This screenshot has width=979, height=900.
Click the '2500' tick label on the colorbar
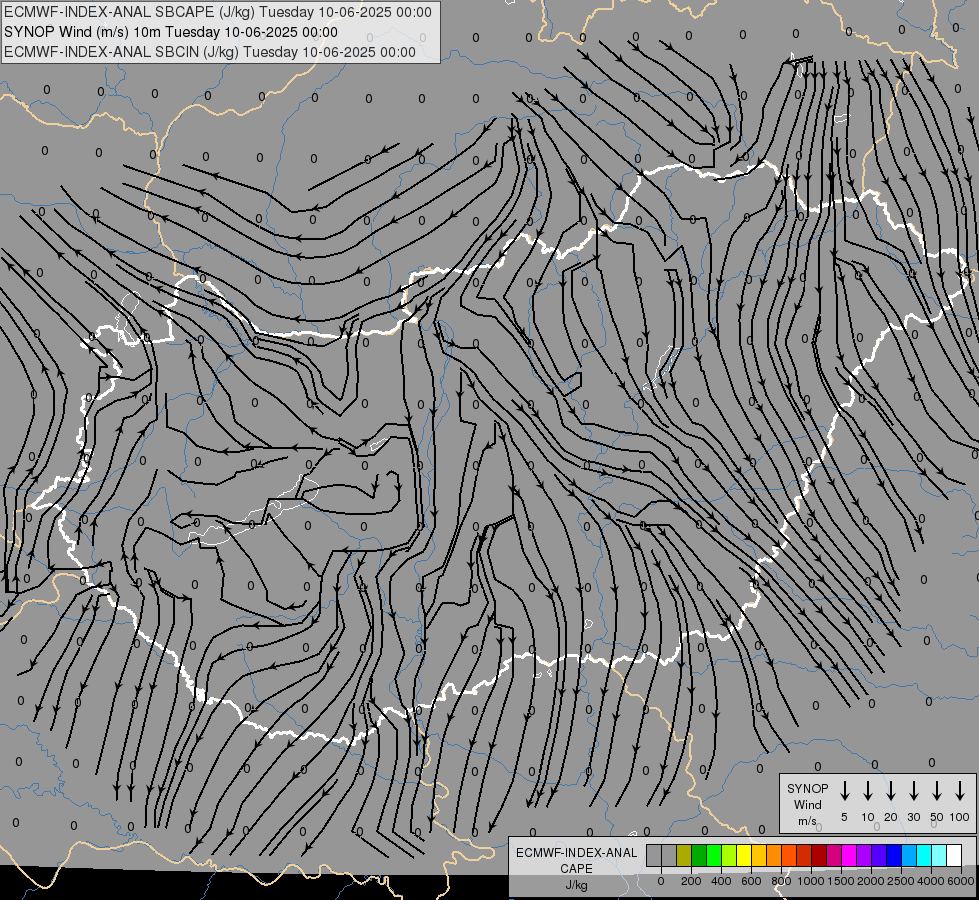pos(901,881)
